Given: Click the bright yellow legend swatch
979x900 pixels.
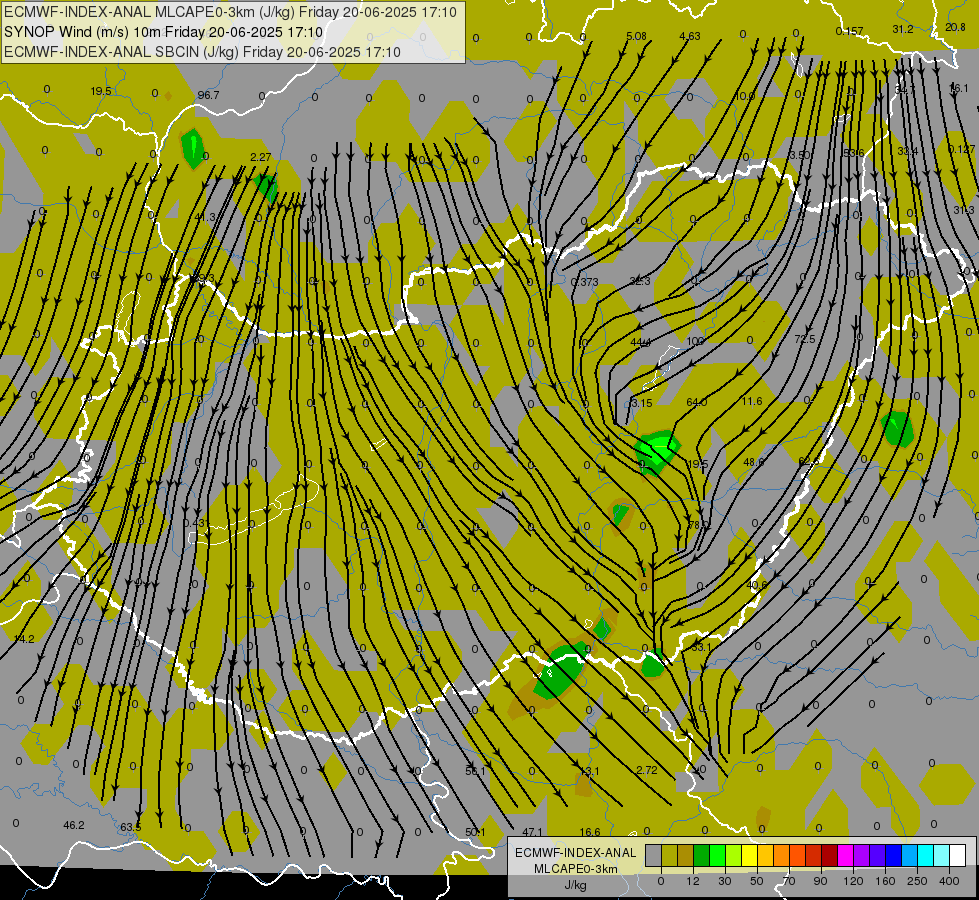Looking at the screenshot, I should [749, 855].
